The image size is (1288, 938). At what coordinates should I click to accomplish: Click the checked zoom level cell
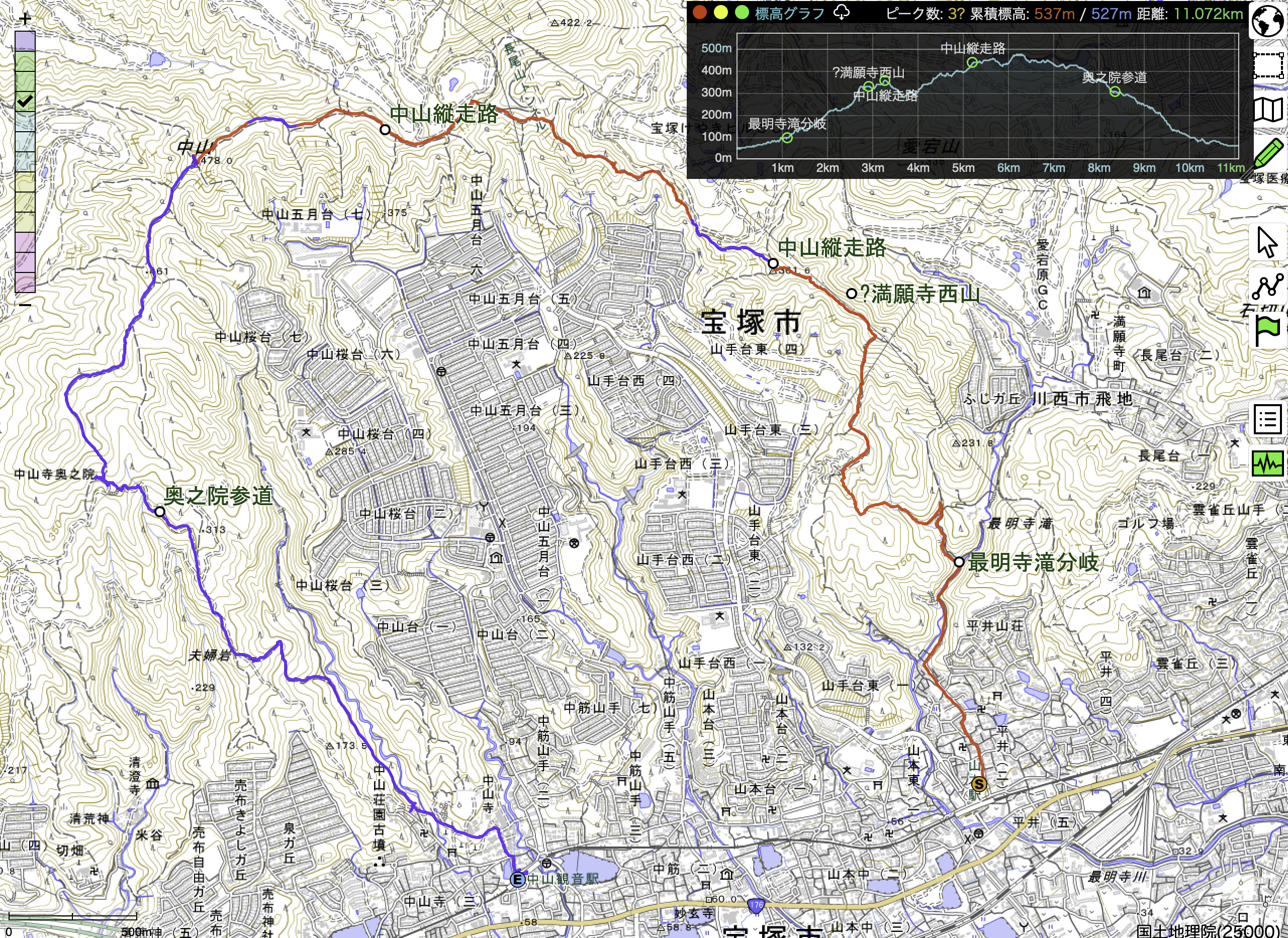point(25,102)
